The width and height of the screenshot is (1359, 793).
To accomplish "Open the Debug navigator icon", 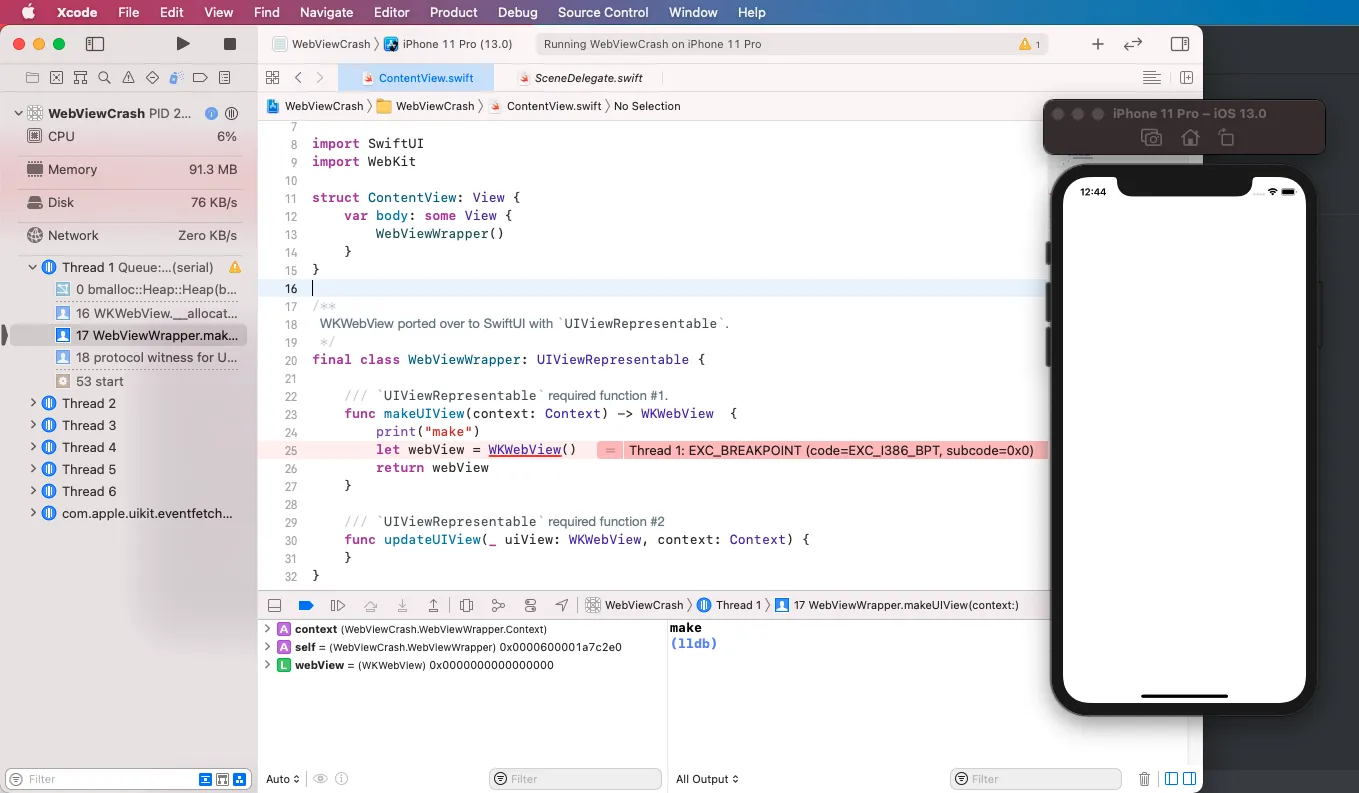I will pyautogui.click(x=176, y=78).
